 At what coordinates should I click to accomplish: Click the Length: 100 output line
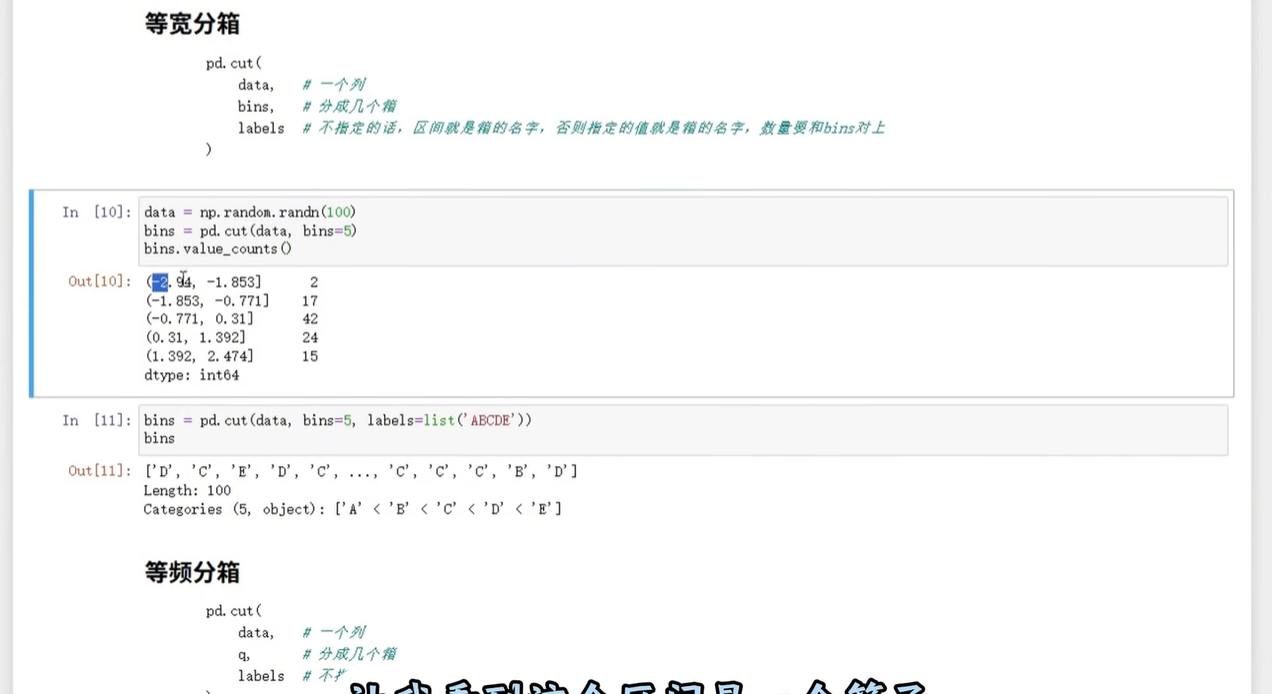[x=187, y=490]
